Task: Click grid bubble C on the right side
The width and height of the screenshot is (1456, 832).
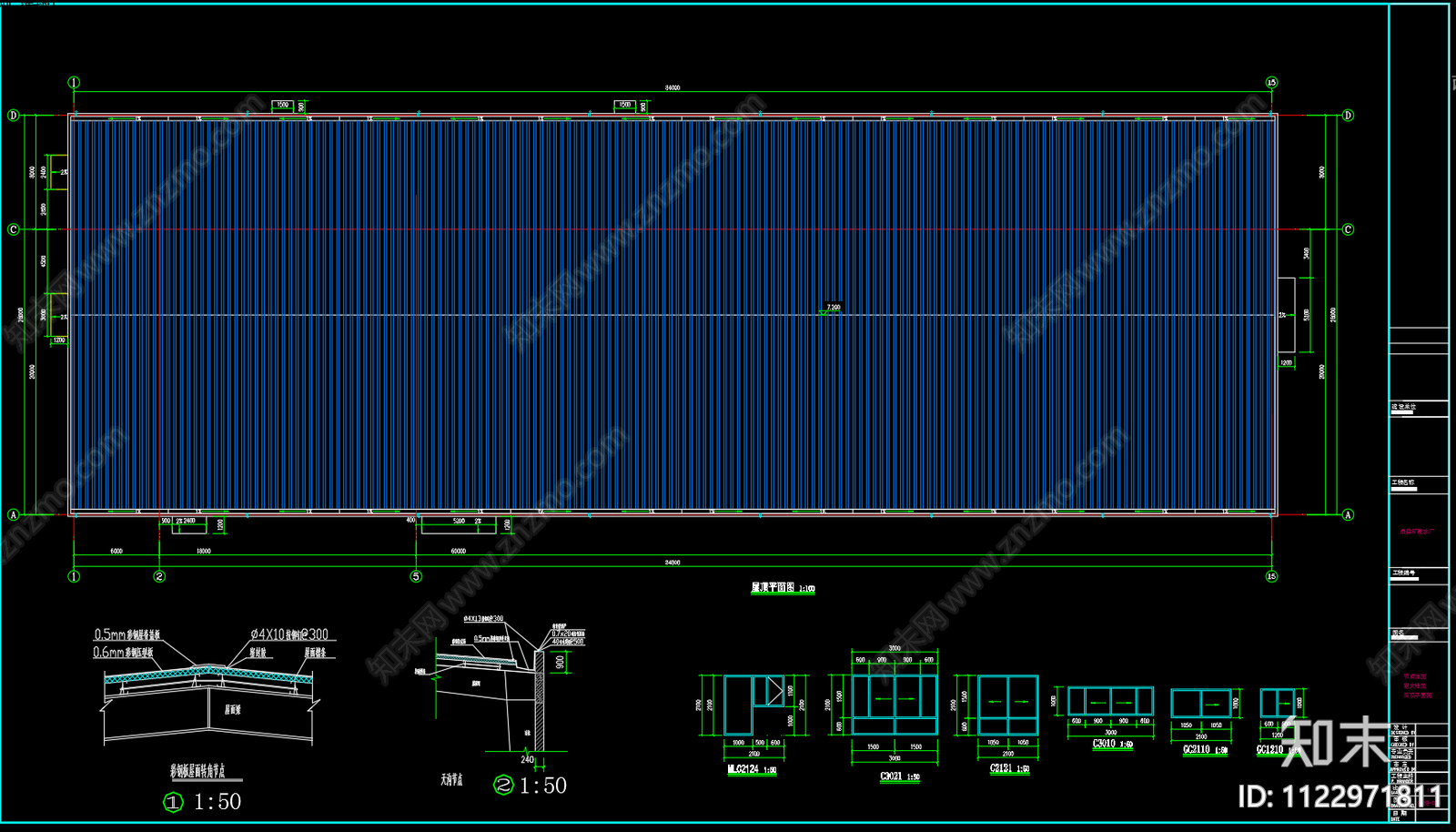Action: click(x=1348, y=229)
